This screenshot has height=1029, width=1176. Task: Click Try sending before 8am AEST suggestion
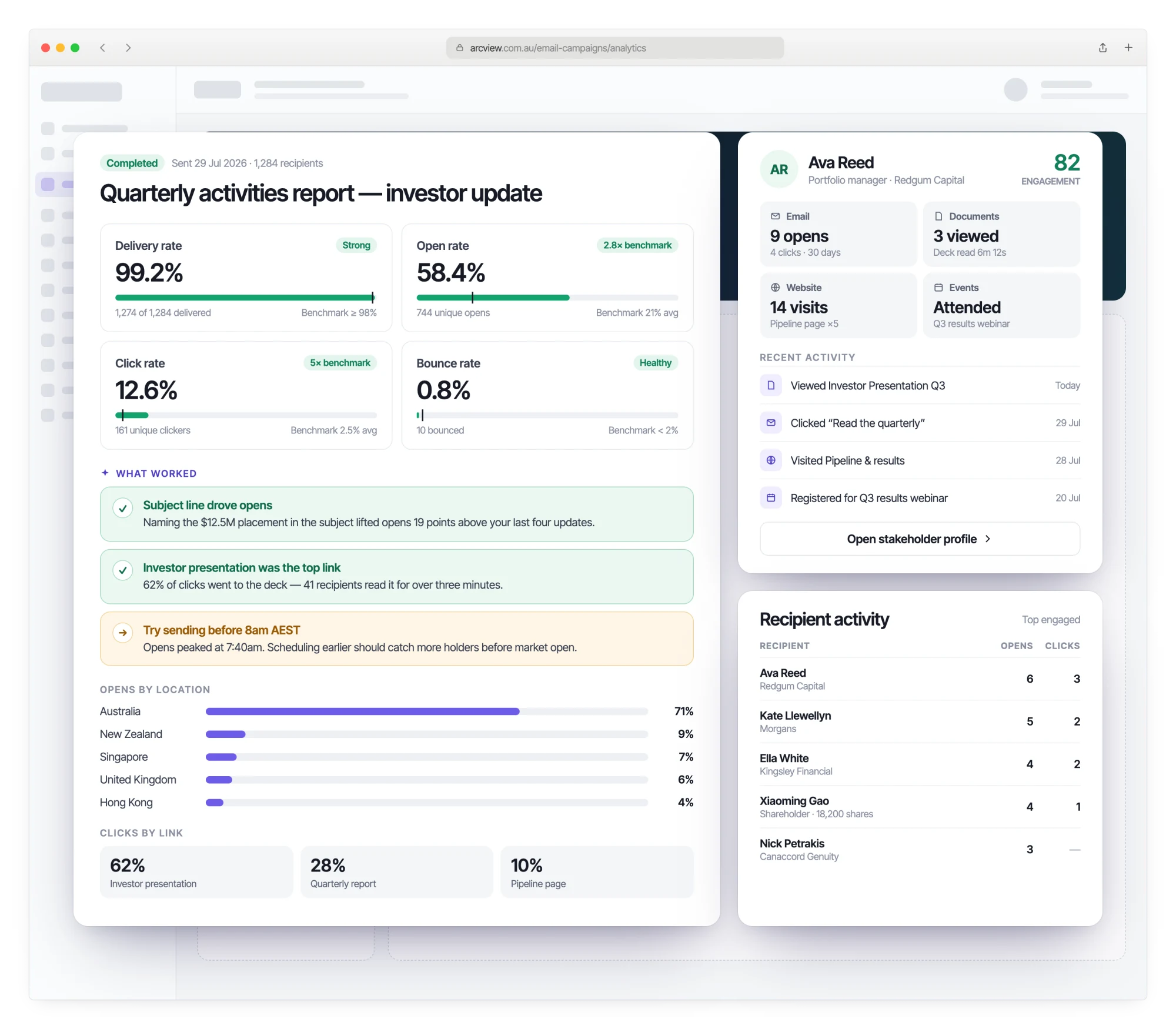pyautogui.click(x=397, y=639)
